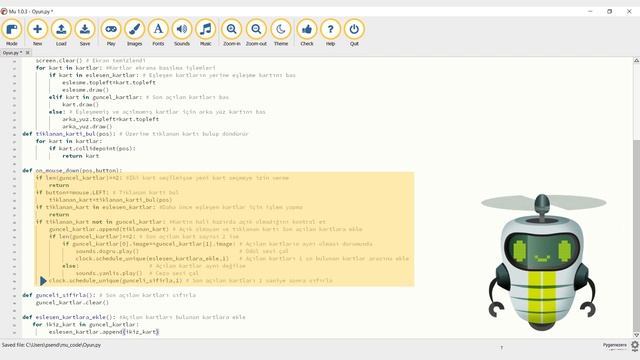Click on guncel_kartlar.clear() line
Screen dimensions: 640x360
[72, 302]
